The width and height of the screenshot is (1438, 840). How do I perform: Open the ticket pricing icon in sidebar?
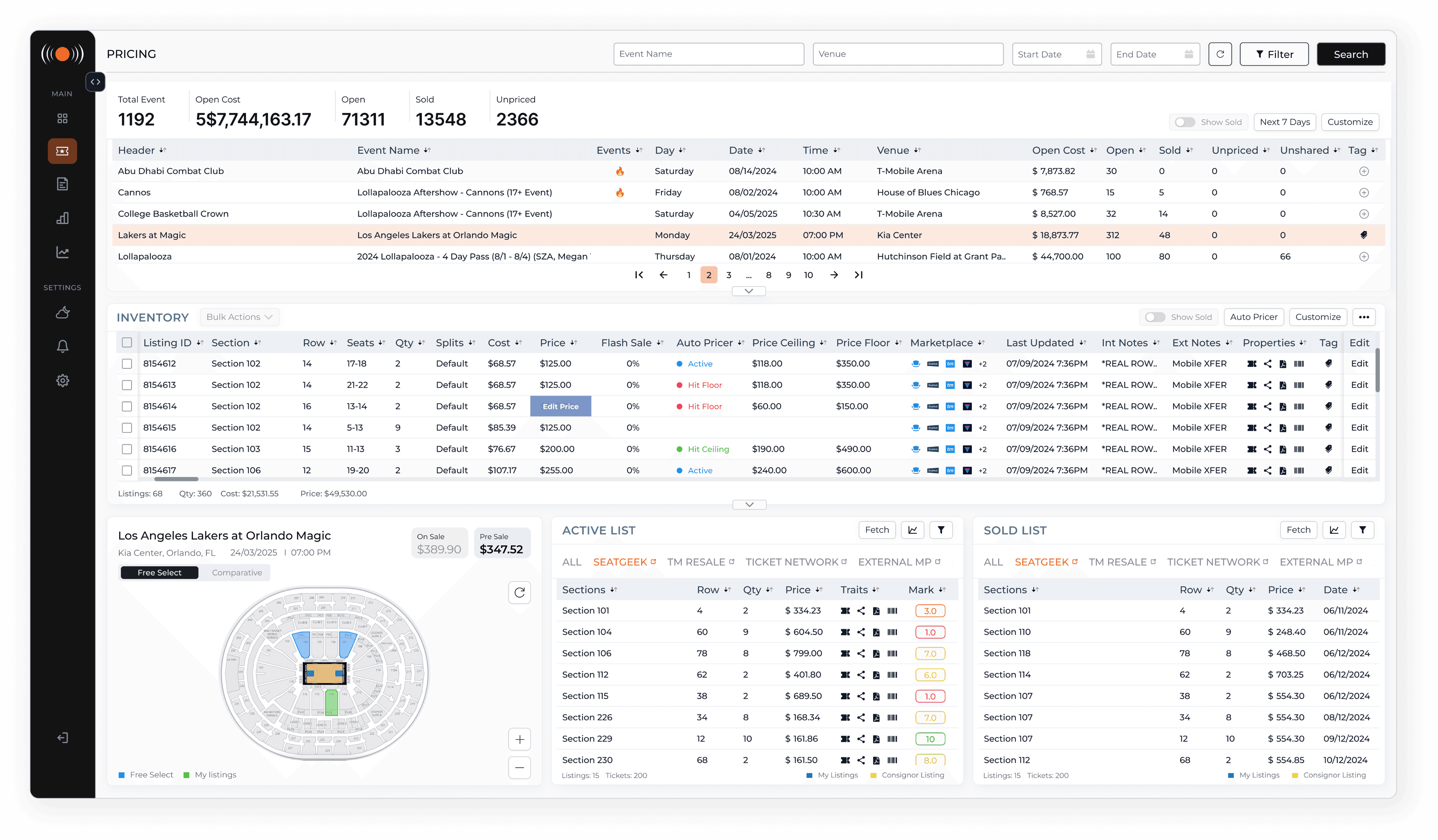tap(62, 151)
